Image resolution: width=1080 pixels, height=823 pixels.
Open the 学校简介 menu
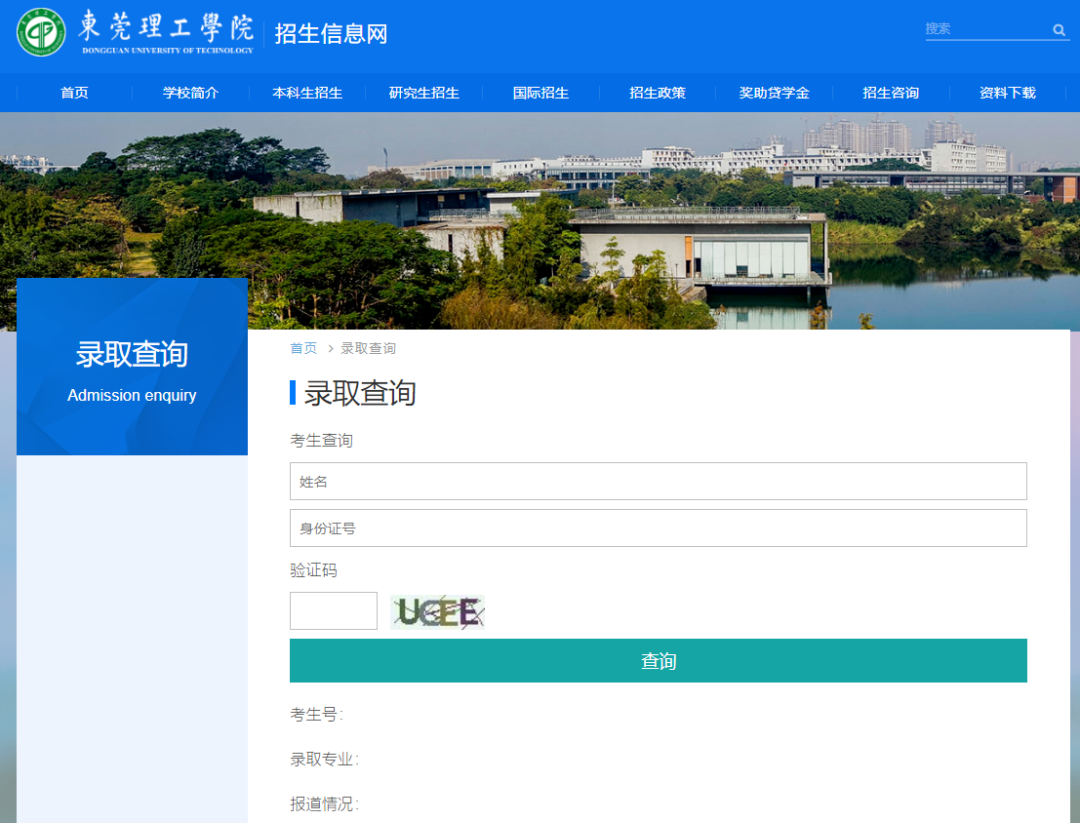tap(190, 92)
